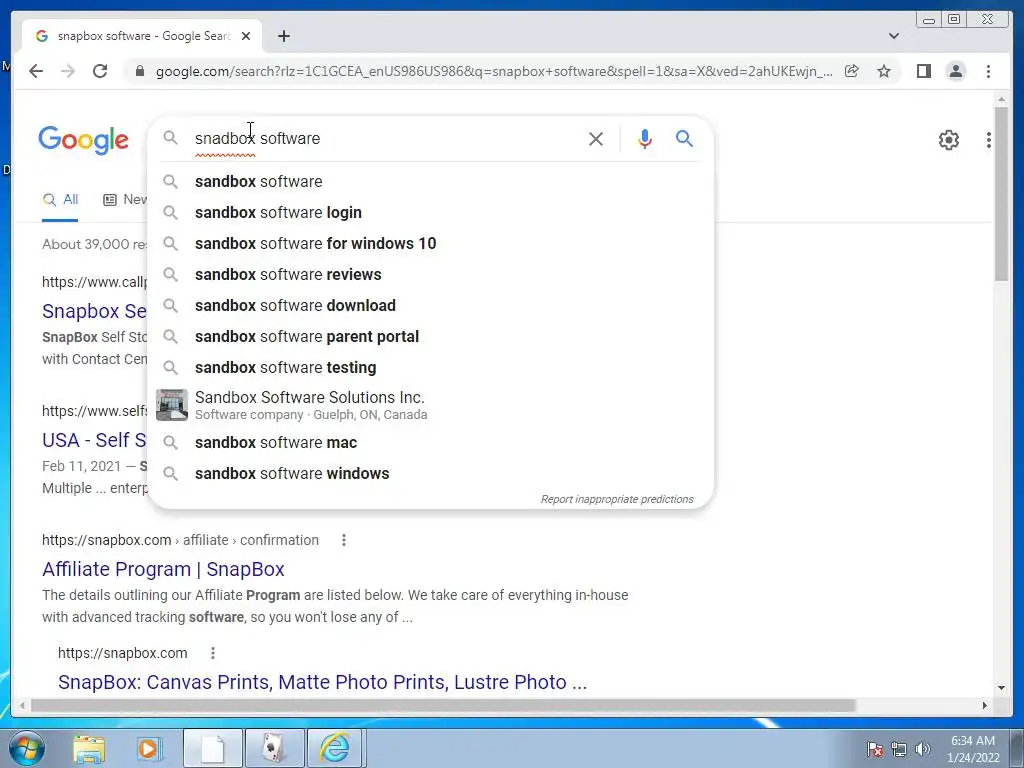
Task: Choose 'sandbox software for windows 10'
Action: (x=431, y=244)
